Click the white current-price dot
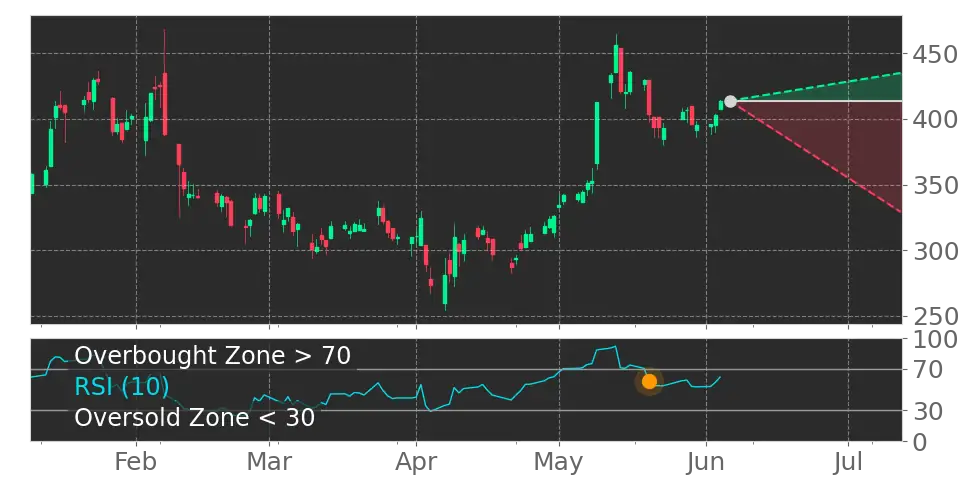This screenshot has width=972, height=486. tap(730, 101)
